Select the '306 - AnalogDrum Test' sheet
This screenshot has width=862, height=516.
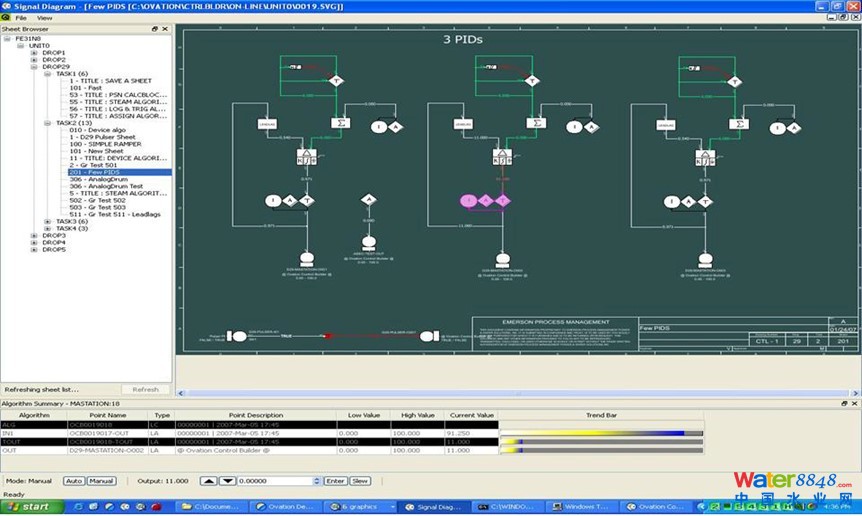pyautogui.click(x=106, y=186)
